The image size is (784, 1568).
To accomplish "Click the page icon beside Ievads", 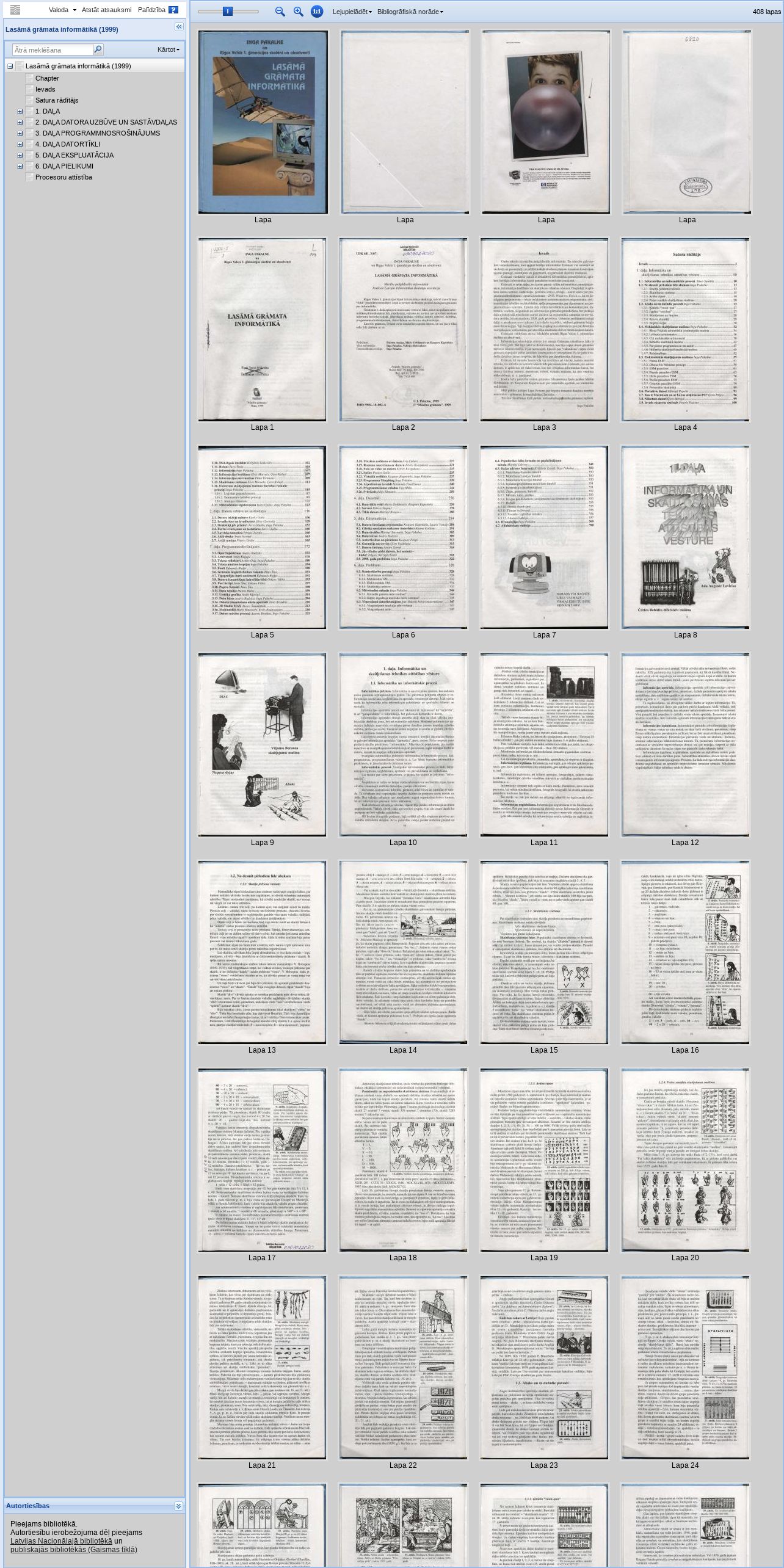I will tap(29, 89).
